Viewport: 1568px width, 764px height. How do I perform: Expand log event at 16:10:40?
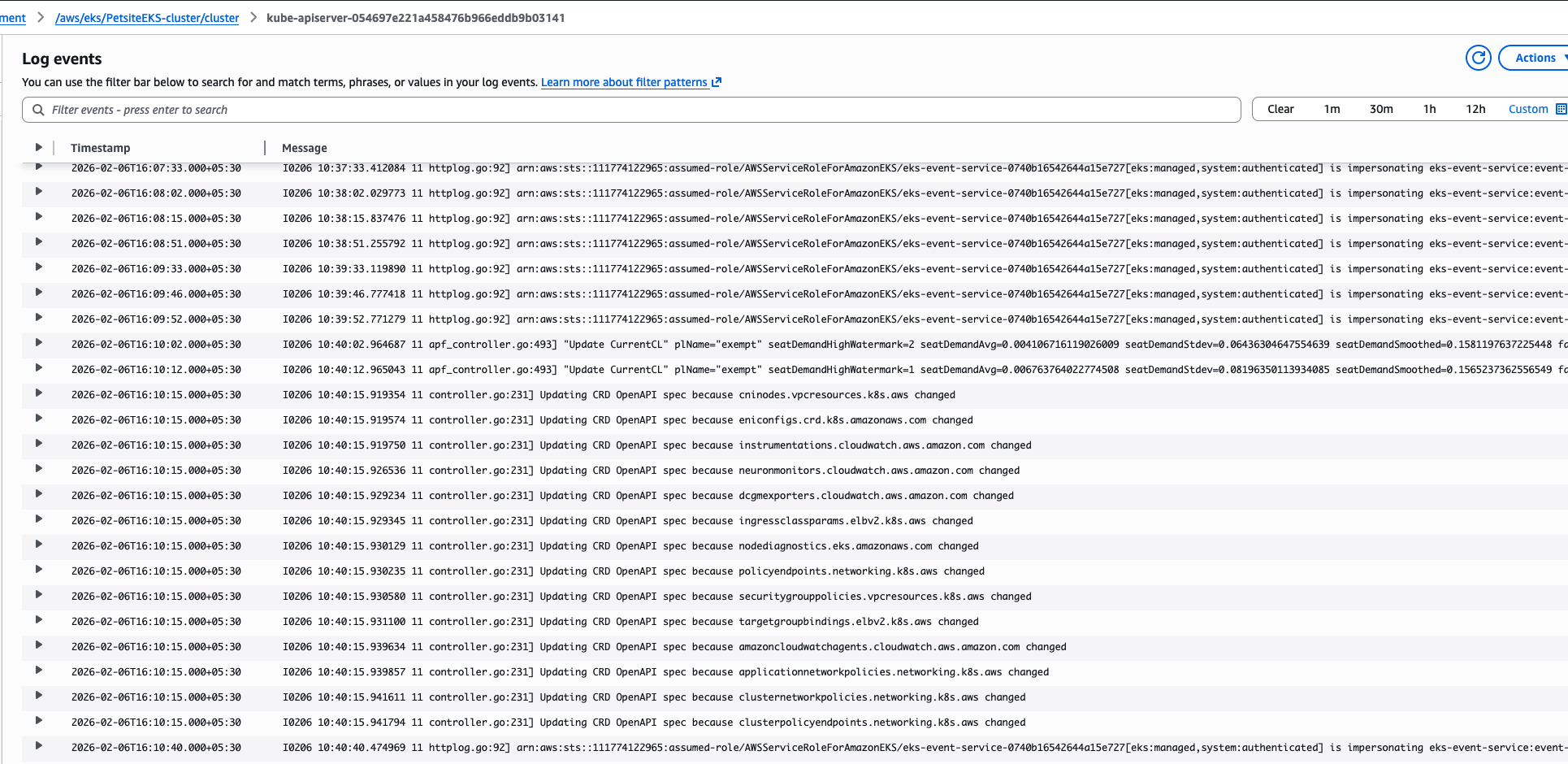tap(38, 746)
